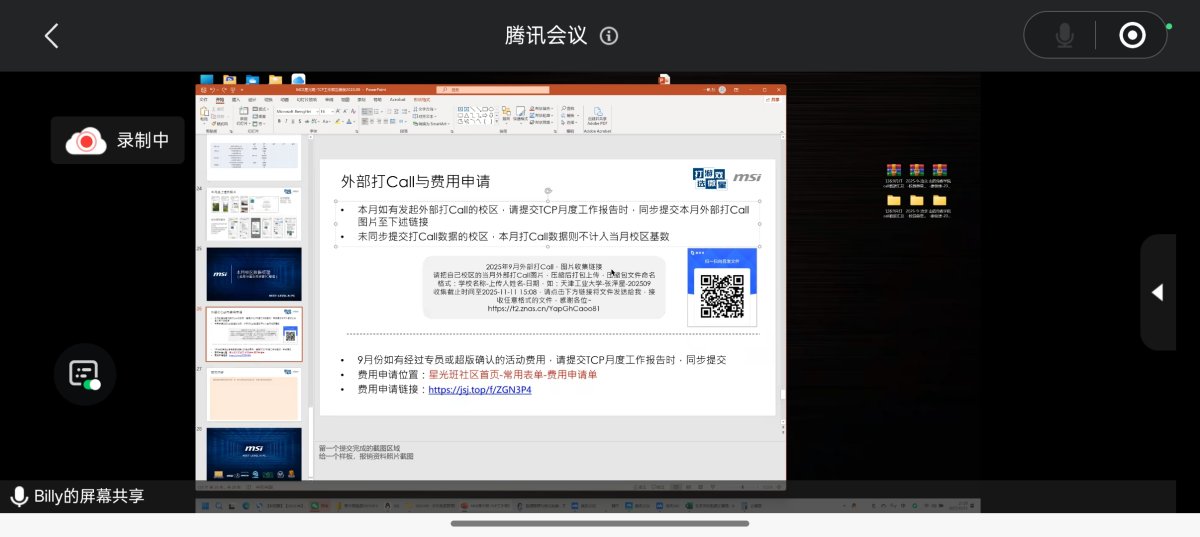
Task: Expand the side panel with triangle arrow
Action: 1157,292
